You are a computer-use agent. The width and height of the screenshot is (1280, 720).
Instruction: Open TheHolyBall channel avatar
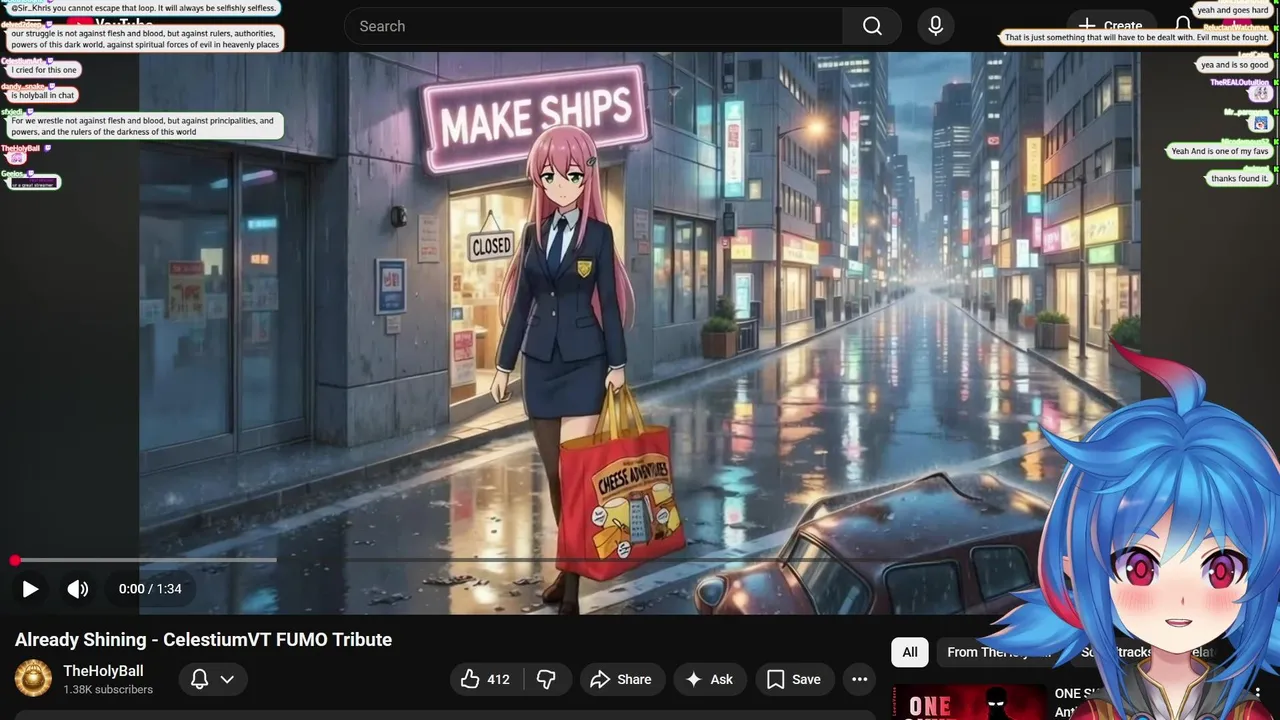(33, 679)
